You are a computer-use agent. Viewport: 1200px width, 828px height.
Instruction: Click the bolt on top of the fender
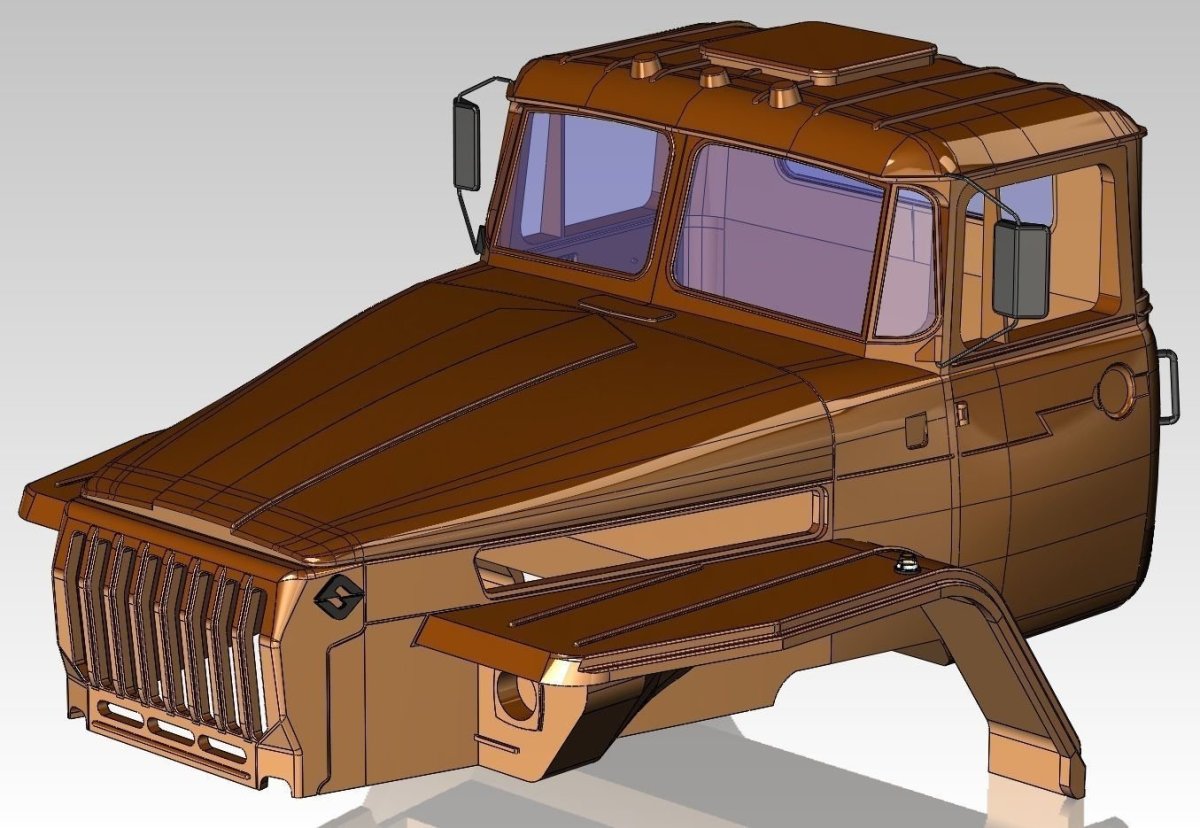907,565
